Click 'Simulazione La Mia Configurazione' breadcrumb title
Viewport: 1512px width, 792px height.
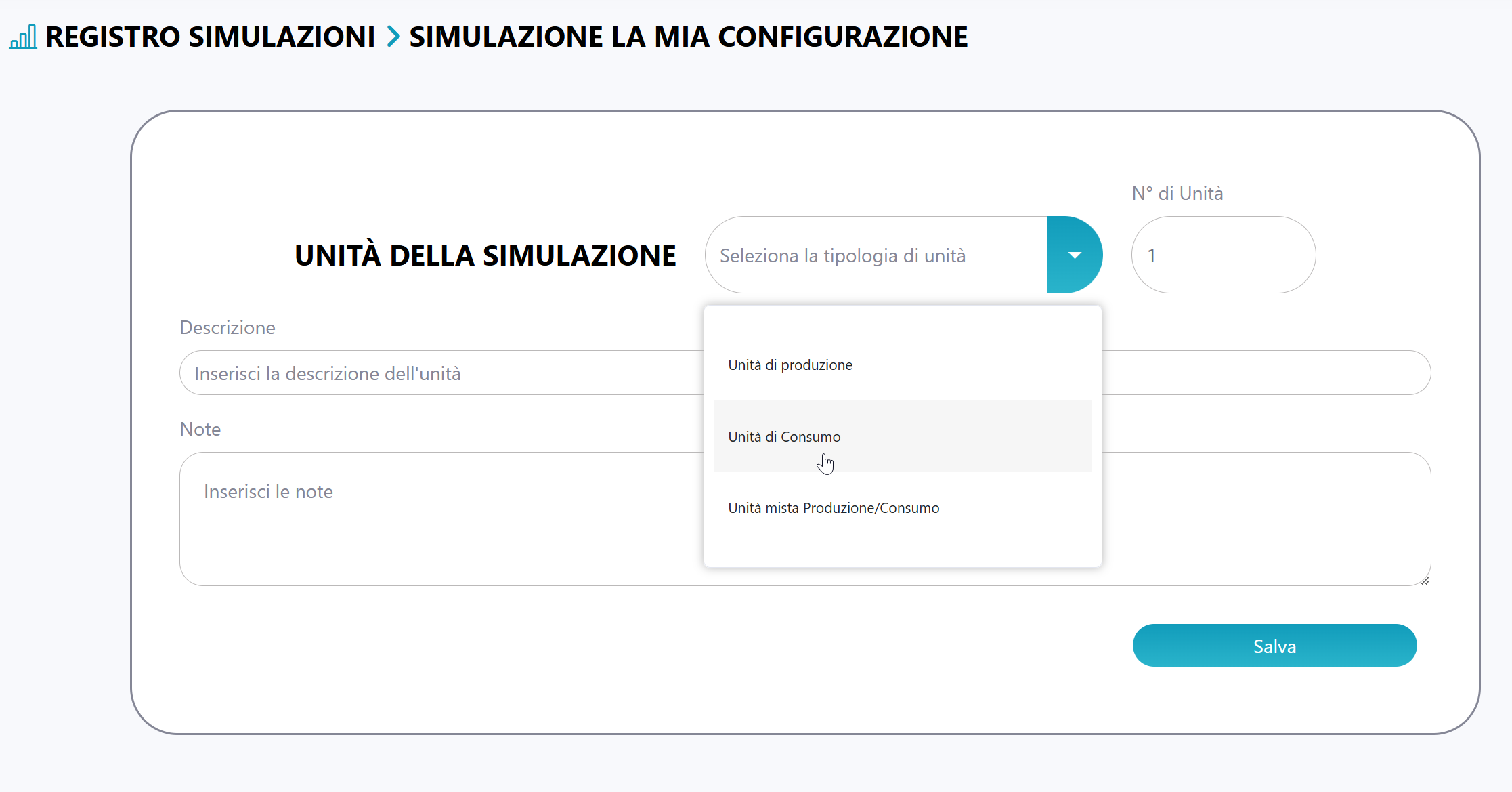(688, 37)
